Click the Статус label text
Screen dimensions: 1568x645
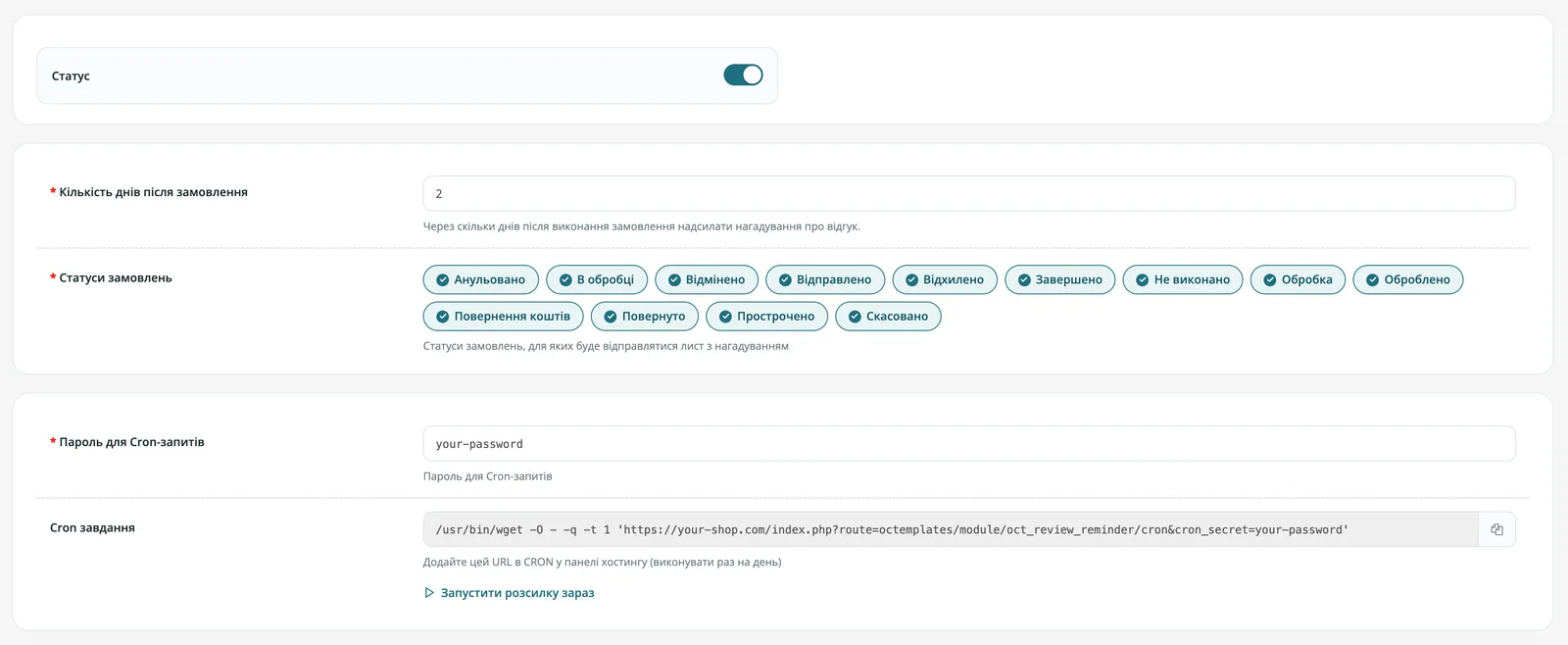(x=71, y=75)
